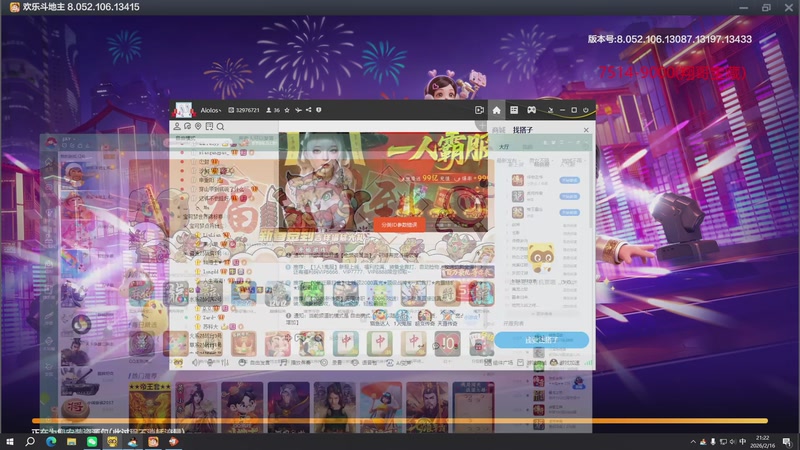Click the location pin icon above the user list
Image resolution: width=800 pixels, height=450 pixels.
(198, 126)
